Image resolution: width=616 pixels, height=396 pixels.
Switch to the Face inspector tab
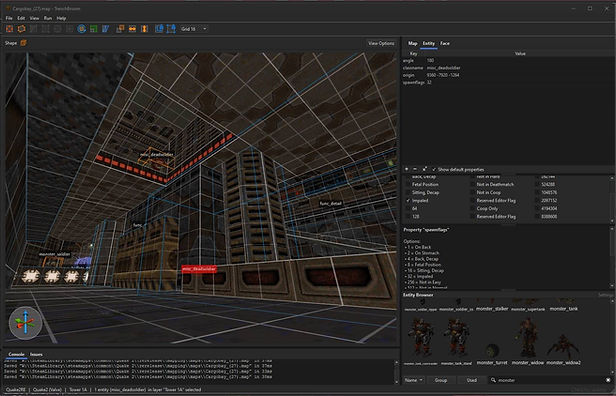point(445,44)
